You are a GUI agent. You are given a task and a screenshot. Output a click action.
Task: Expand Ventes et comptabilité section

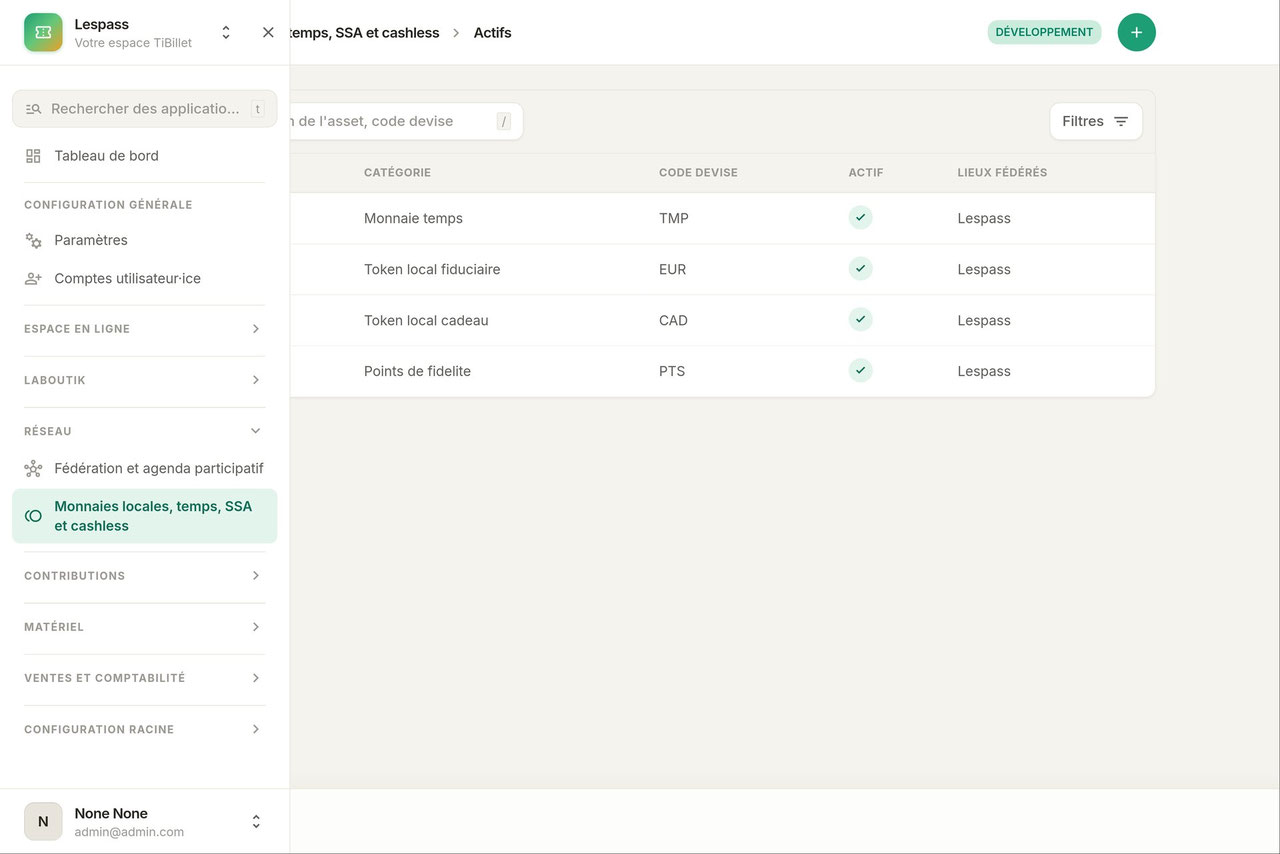click(x=145, y=678)
